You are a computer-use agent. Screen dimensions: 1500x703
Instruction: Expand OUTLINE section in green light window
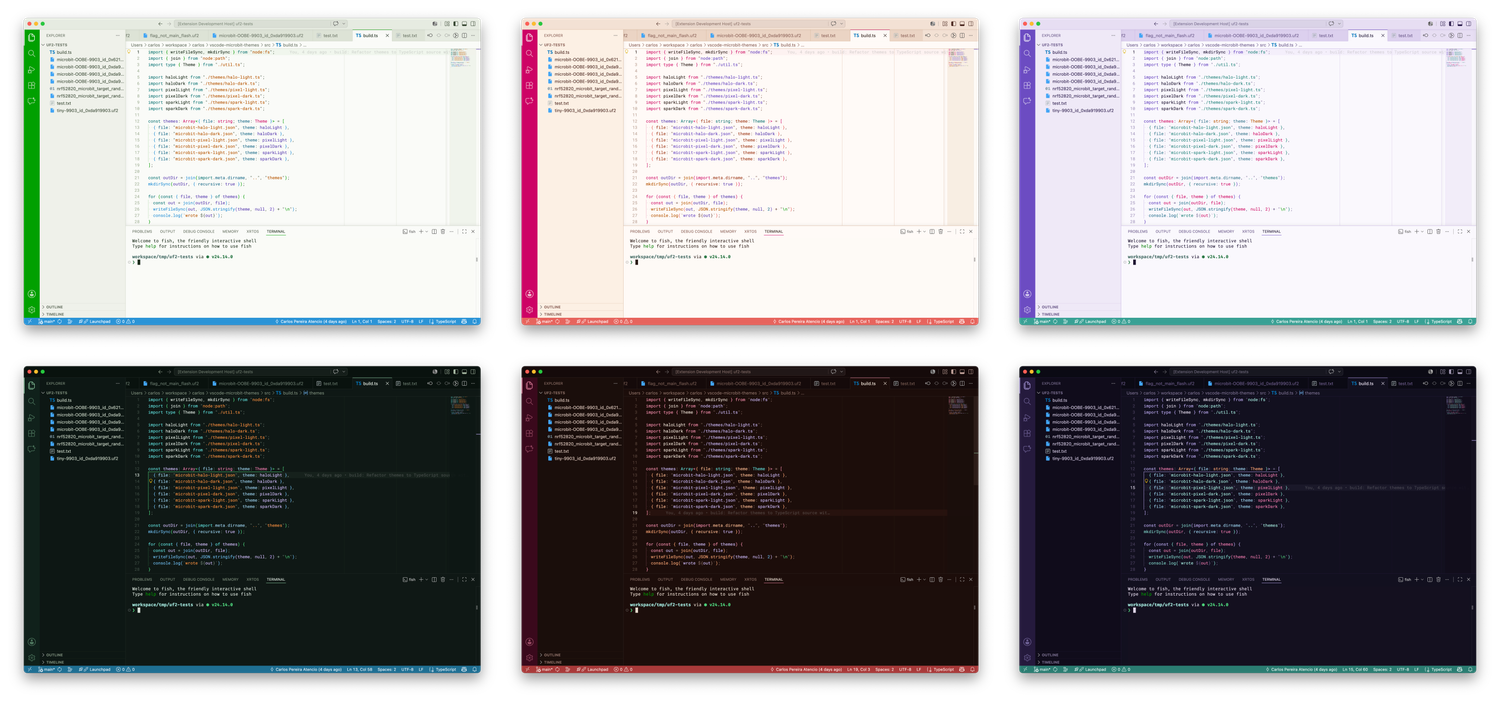coord(83,307)
